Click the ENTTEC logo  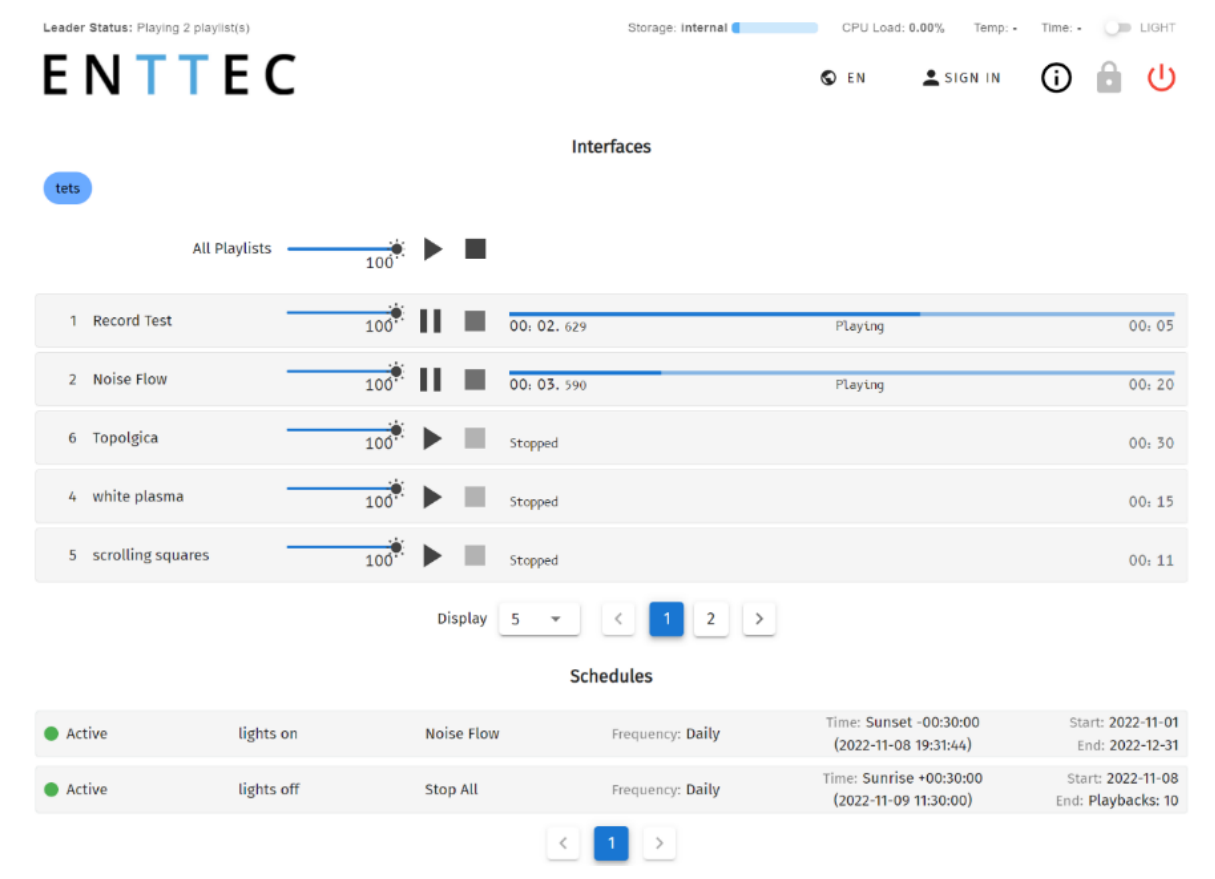coord(169,75)
